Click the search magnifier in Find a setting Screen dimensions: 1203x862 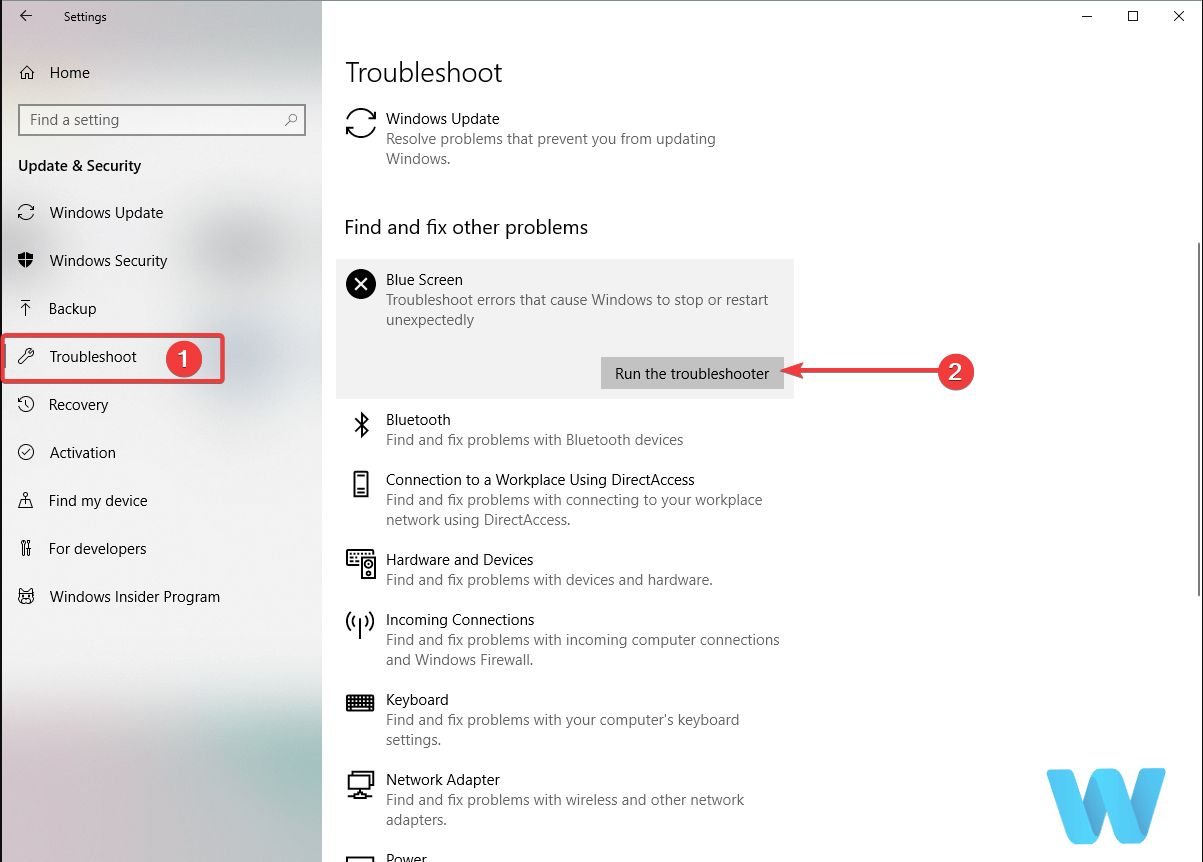(291, 120)
